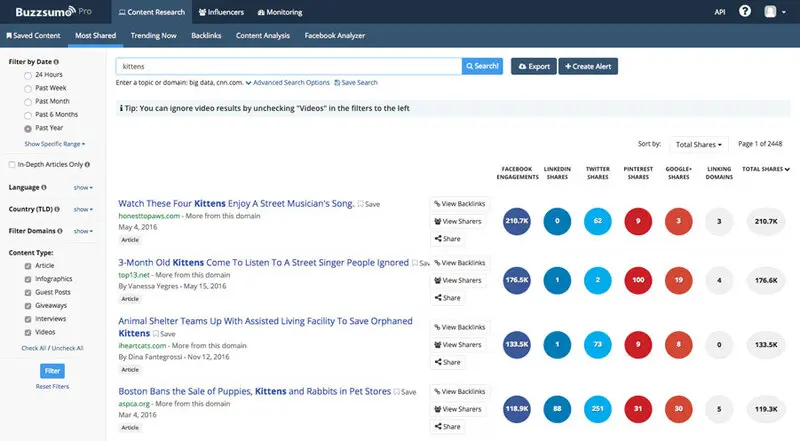Viewport: 800px width, 441px height.
Task: Open the Content Research section
Action: (x=152, y=12)
